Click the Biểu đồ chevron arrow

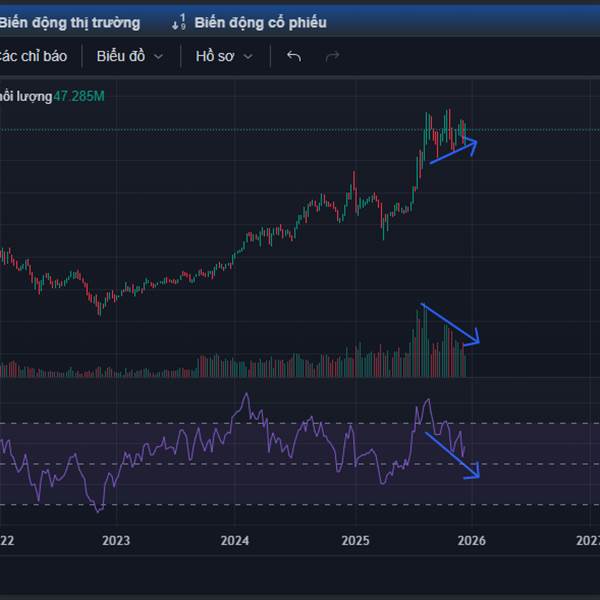pyautogui.click(x=158, y=57)
